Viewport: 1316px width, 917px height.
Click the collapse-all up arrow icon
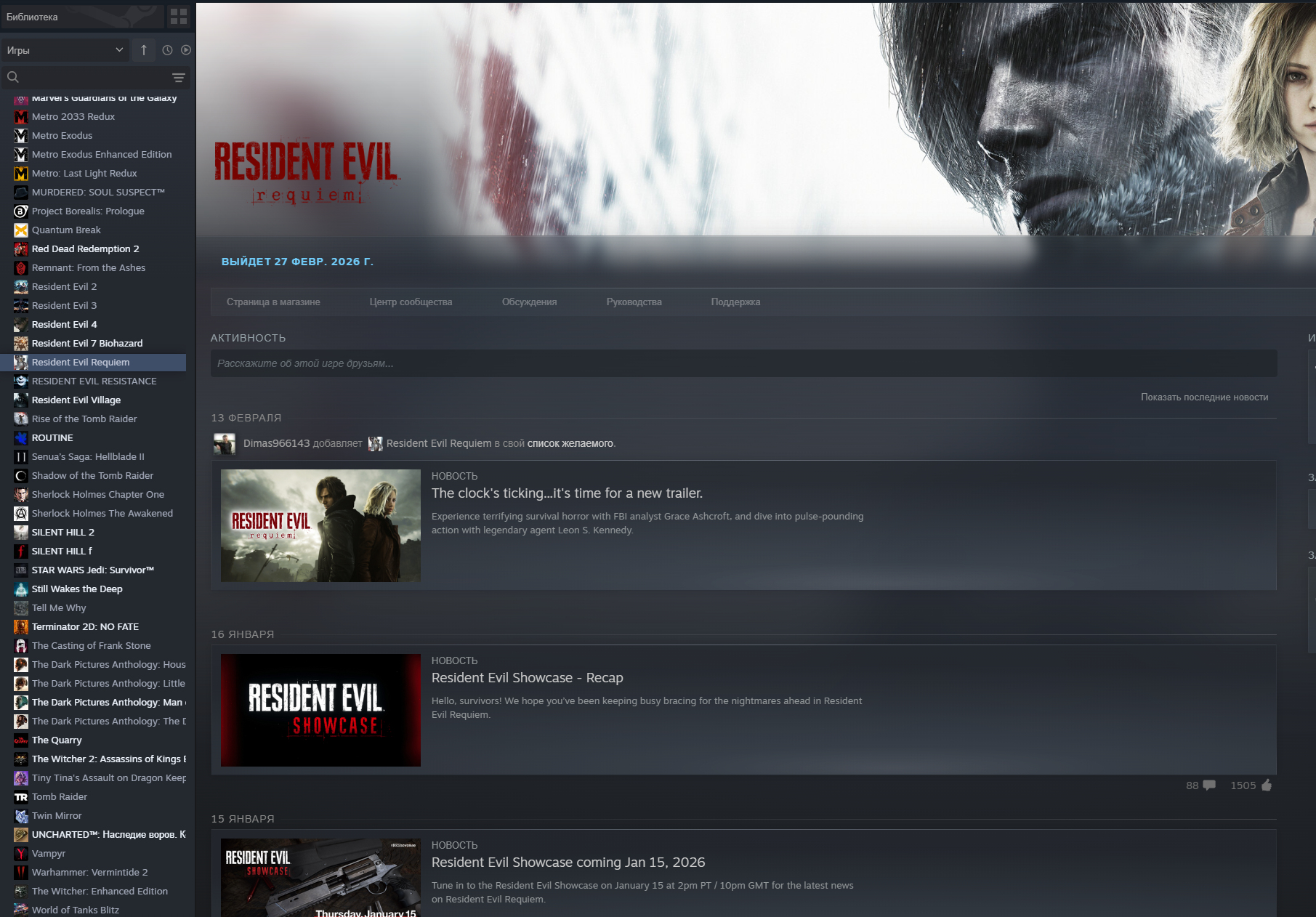coord(144,50)
